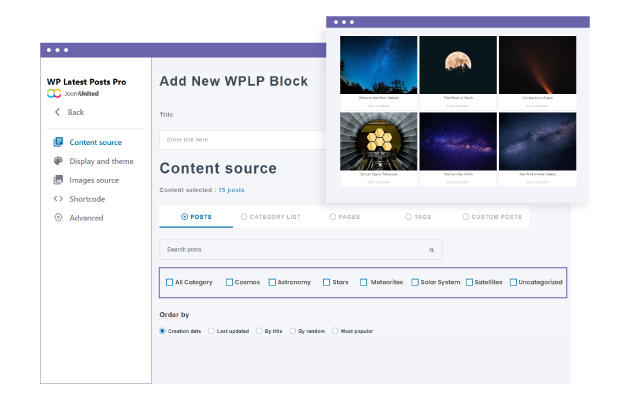Click the Back arrow chevron
Screen dimensions: 630x400
click(57, 112)
